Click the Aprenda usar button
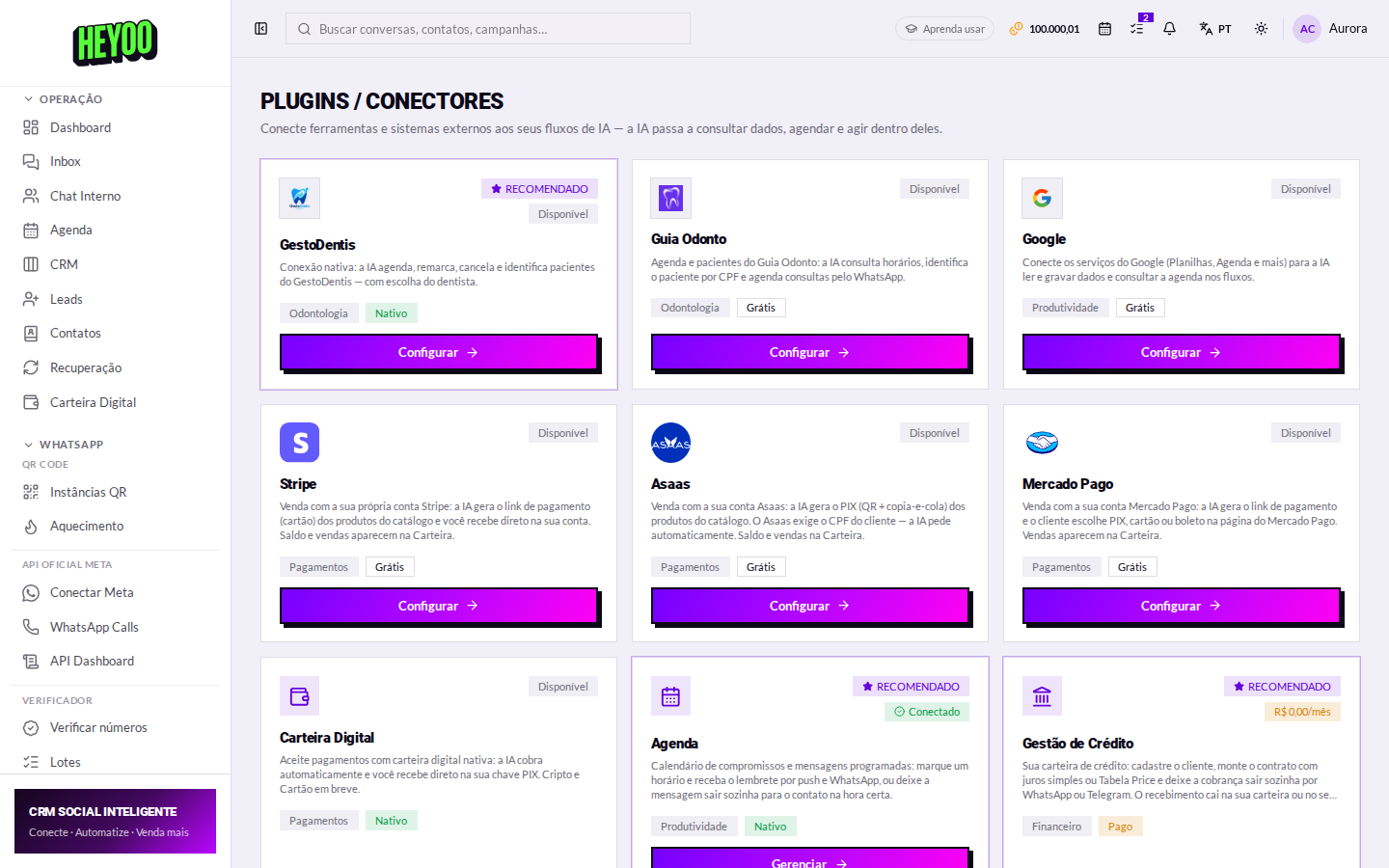This screenshot has height=868, width=1389. click(944, 29)
